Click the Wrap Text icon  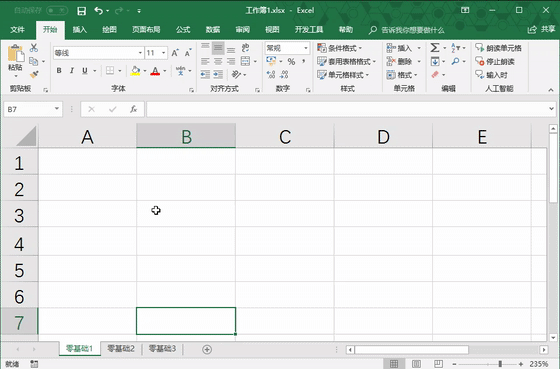point(245,48)
